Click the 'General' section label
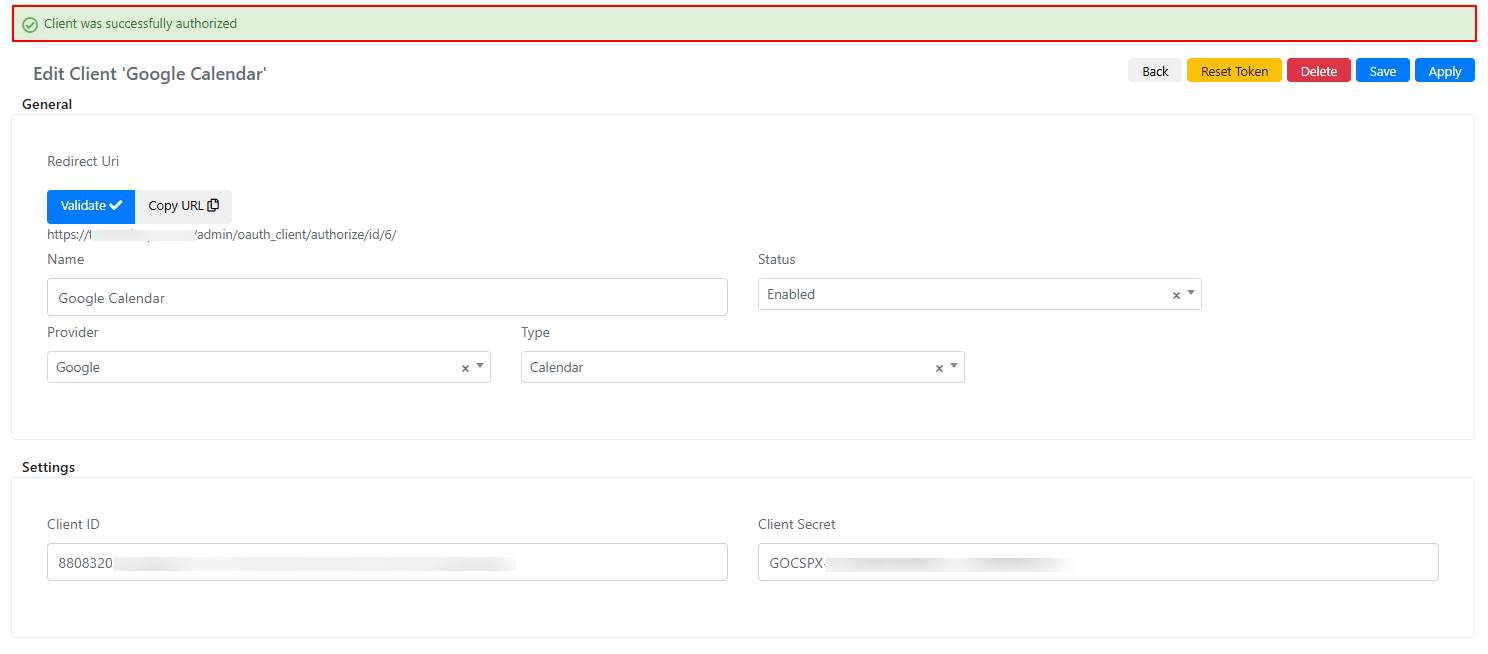 [x=47, y=104]
